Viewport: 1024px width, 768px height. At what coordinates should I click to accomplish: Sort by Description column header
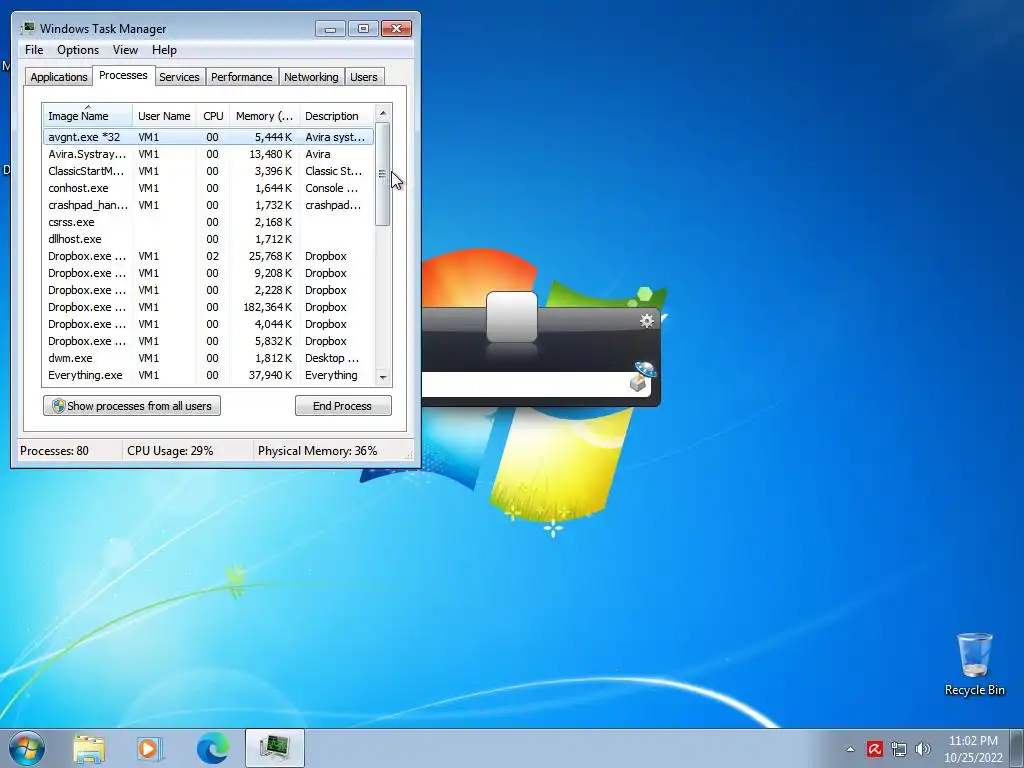(x=336, y=116)
